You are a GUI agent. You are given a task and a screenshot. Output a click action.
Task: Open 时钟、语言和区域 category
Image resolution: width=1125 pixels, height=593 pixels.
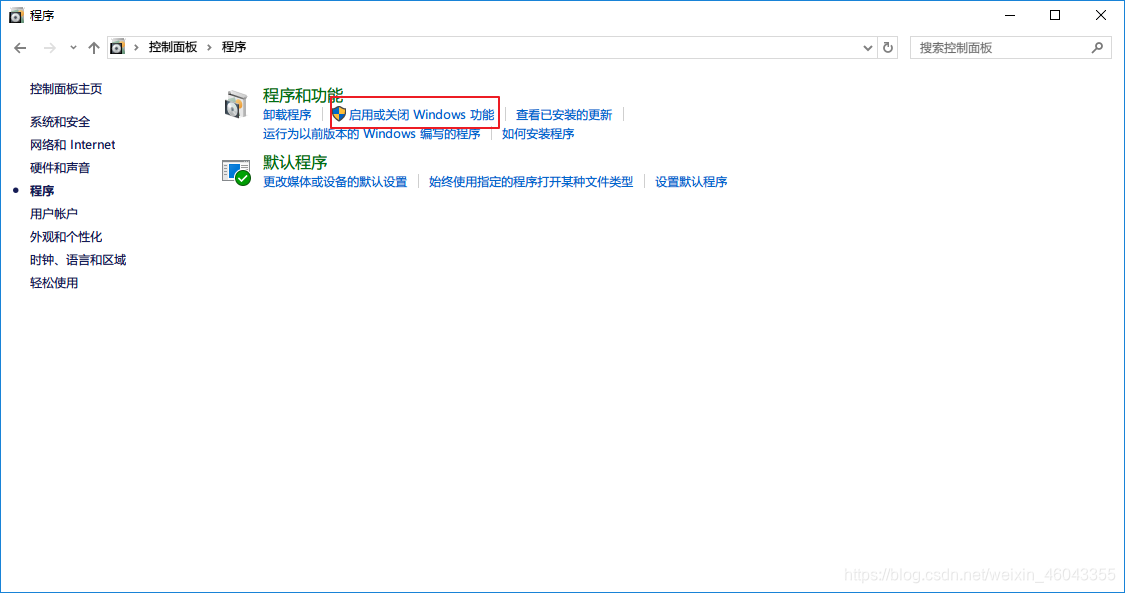click(x=78, y=260)
